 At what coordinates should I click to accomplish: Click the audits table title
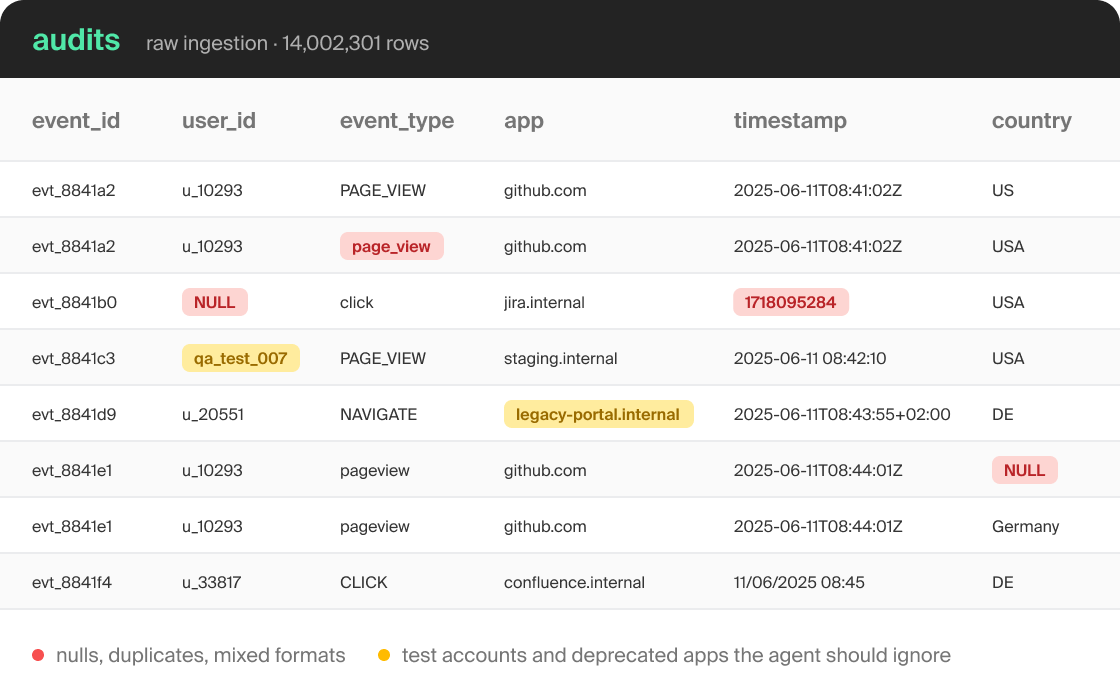(x=76, y=40)
